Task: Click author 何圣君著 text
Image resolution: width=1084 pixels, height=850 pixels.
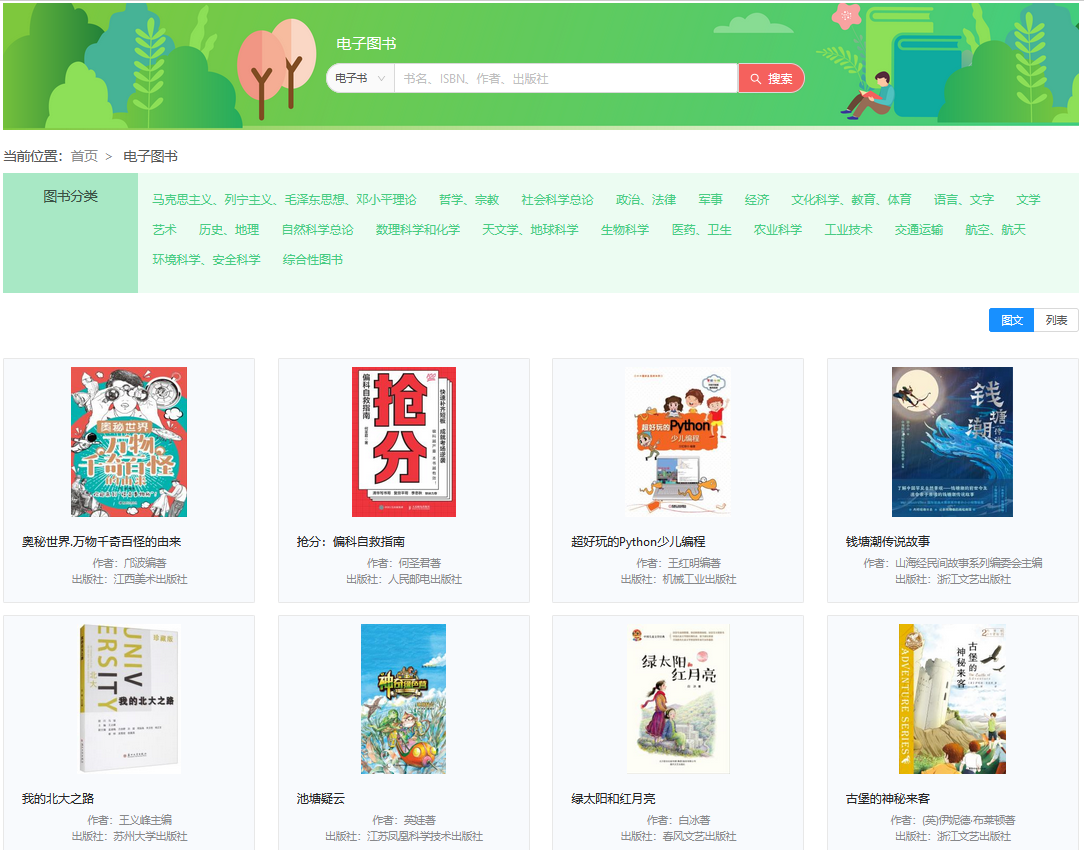Action: pyautogui.click(x=420, y=563)
